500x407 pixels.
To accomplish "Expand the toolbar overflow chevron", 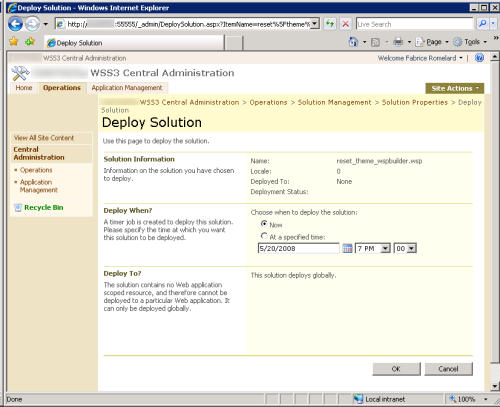I will pos(495,38).
